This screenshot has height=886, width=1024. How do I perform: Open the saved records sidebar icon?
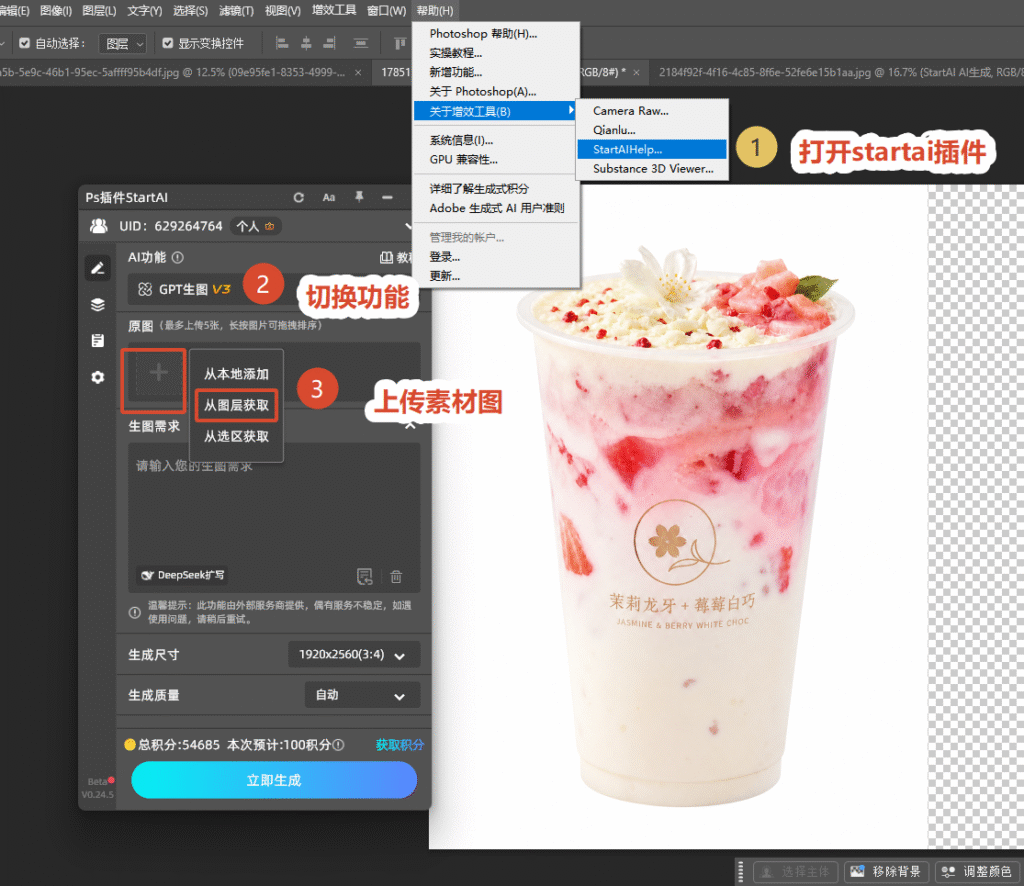click(97, 340)
